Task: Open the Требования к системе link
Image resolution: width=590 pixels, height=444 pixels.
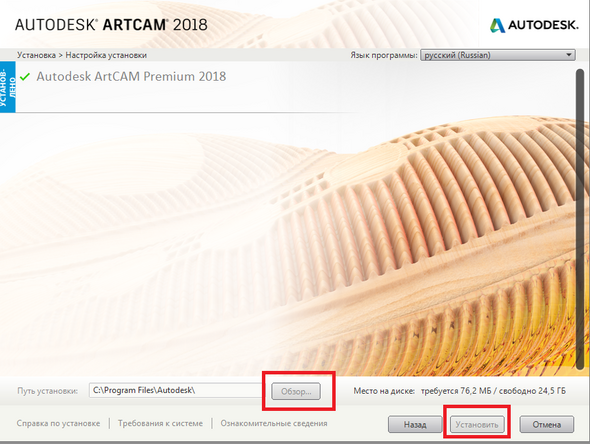Action: (160, 423)
